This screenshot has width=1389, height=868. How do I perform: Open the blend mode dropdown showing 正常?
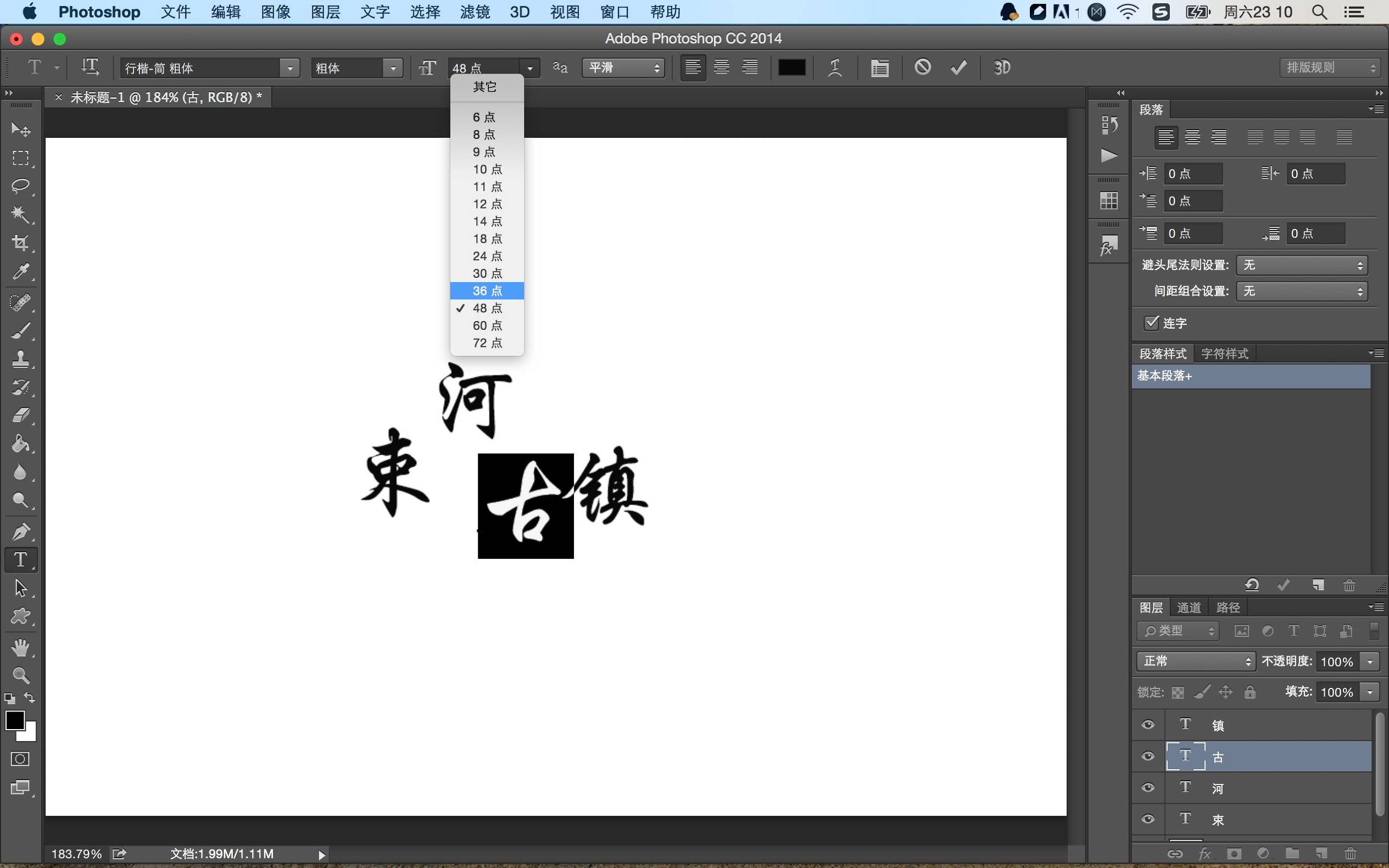[1195, 661]
